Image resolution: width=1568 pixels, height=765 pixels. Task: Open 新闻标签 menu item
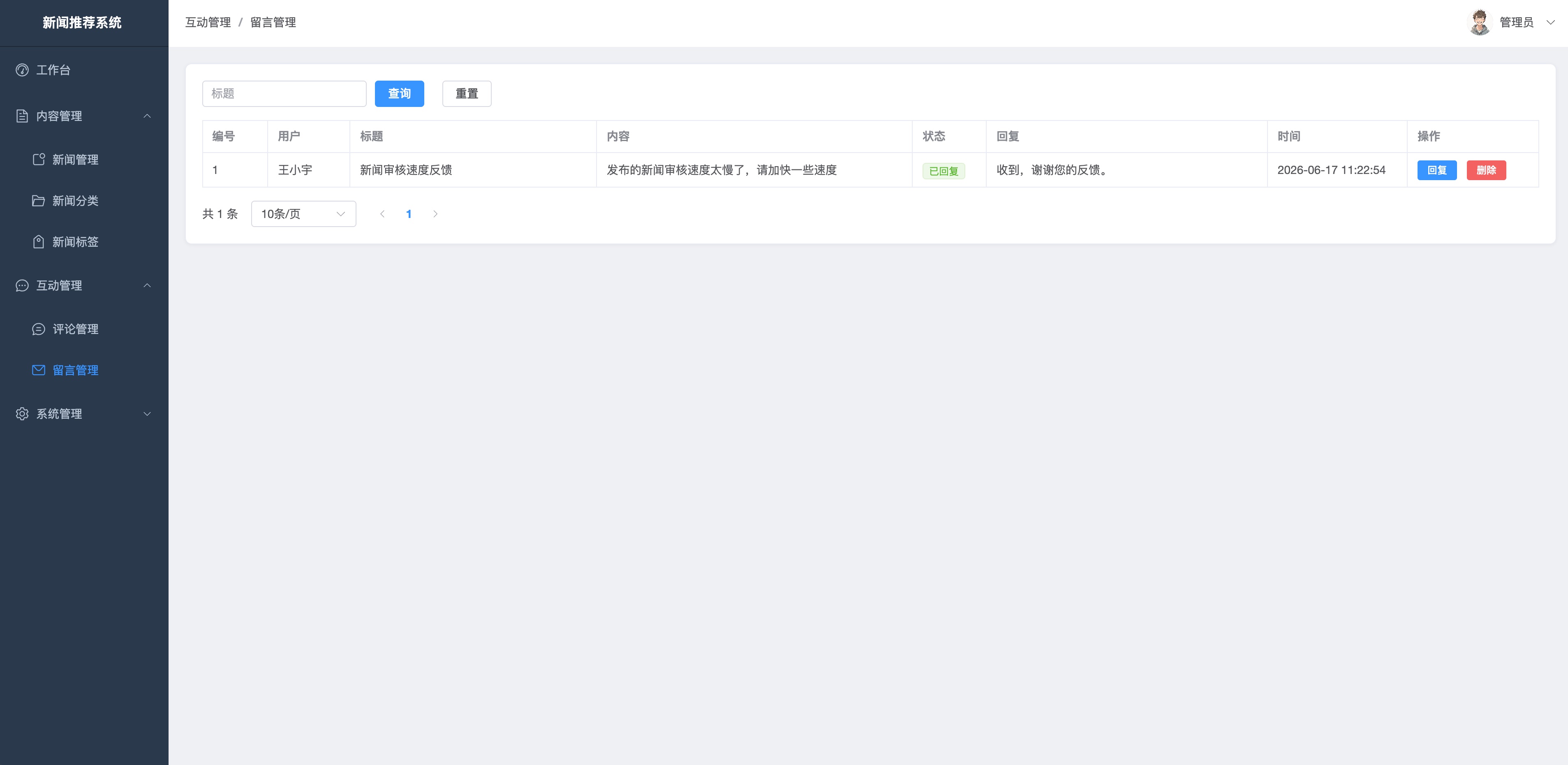(84, 242)
